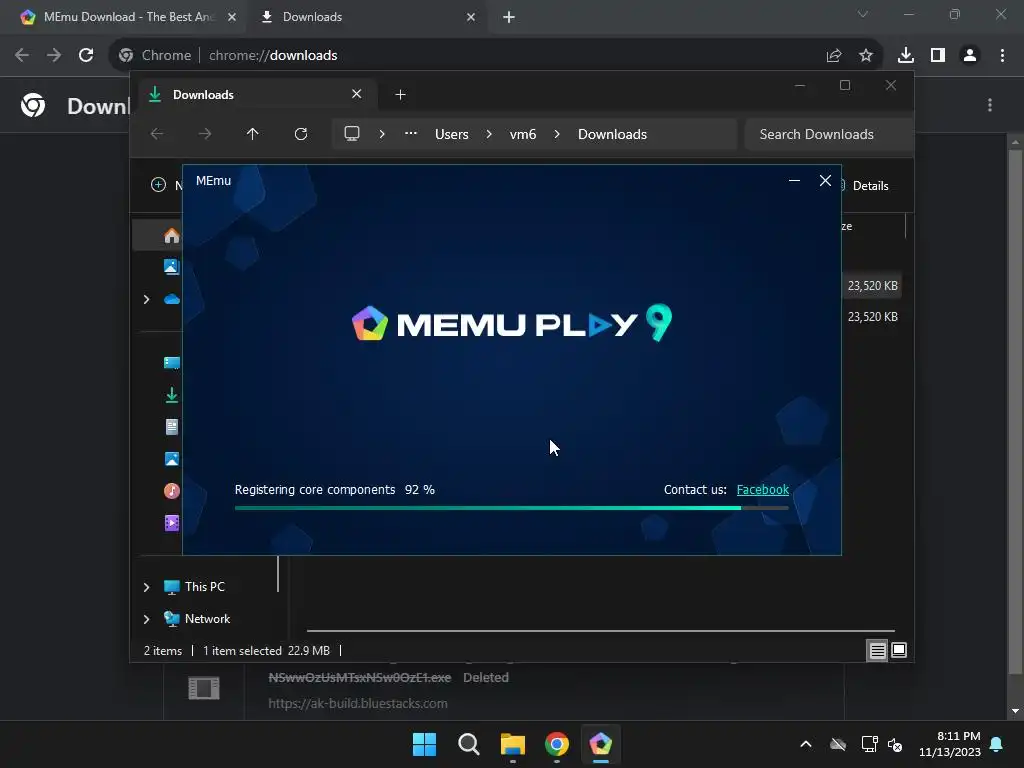Navigate to Users in breadcrumb
Screen dimensions: 1024x768
pos(452,135)
